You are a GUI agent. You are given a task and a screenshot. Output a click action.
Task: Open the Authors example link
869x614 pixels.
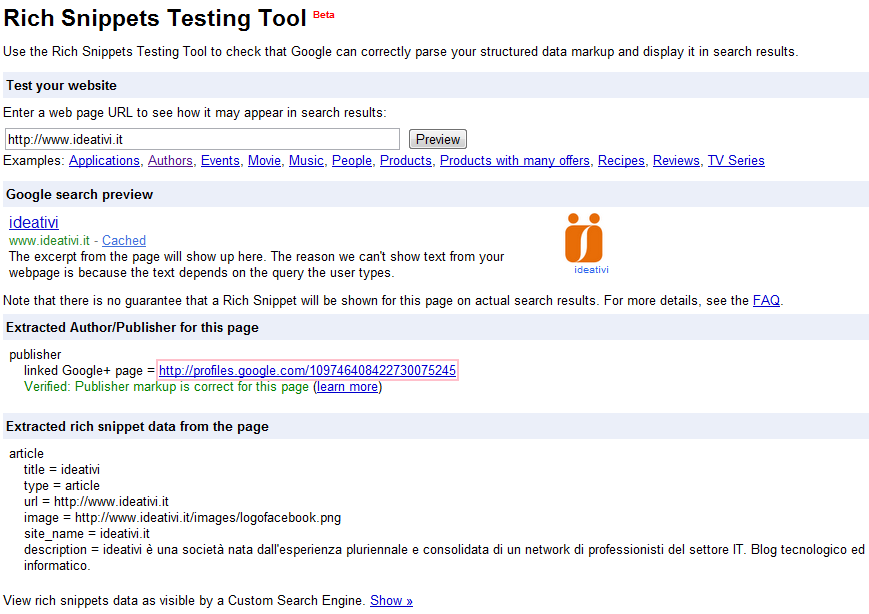[170, 161]
